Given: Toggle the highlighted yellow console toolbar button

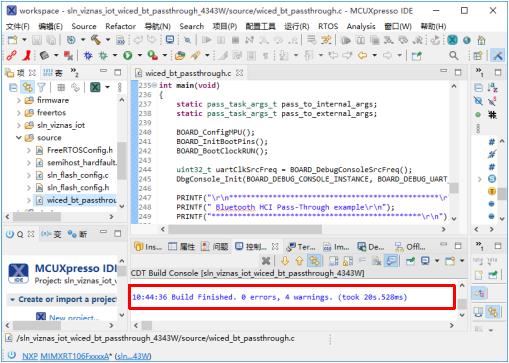Looking at the screenshot, I should point(314,260).
